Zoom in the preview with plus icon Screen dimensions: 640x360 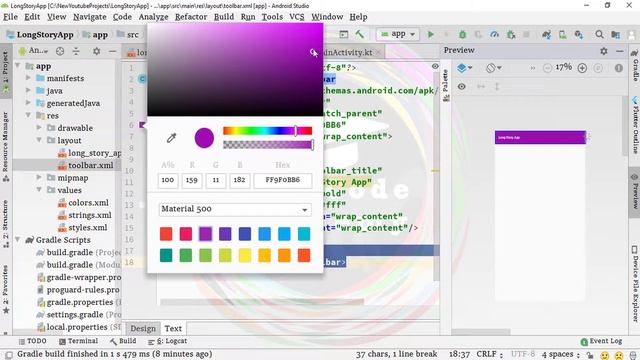(x=582, y=68)
